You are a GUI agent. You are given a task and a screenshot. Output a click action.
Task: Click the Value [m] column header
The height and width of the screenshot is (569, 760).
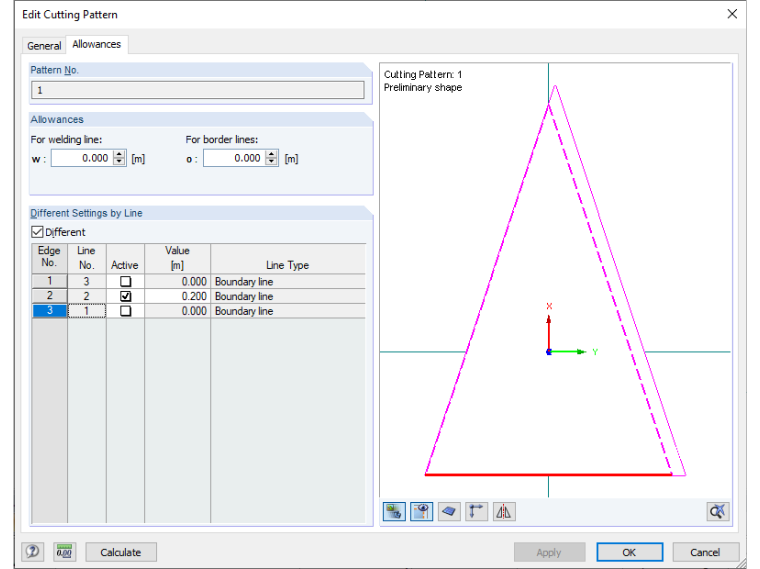click(177, 259)
